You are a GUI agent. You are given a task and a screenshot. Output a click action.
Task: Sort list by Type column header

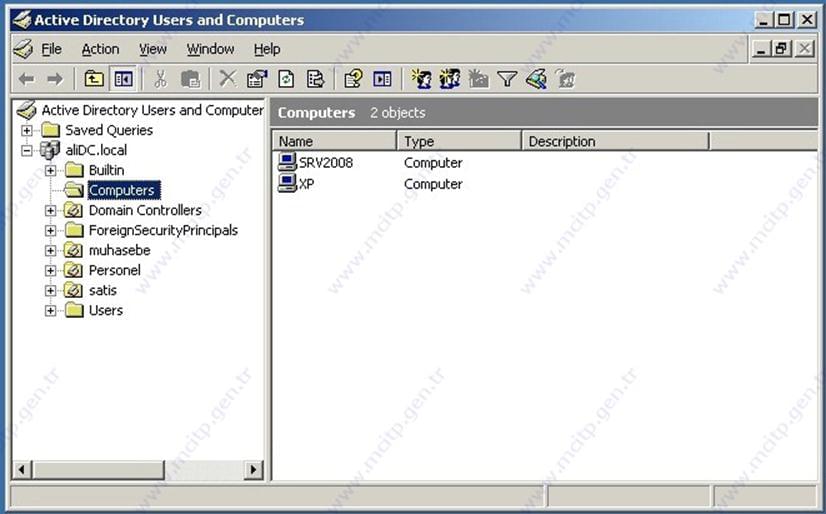[x=459, y=141]
